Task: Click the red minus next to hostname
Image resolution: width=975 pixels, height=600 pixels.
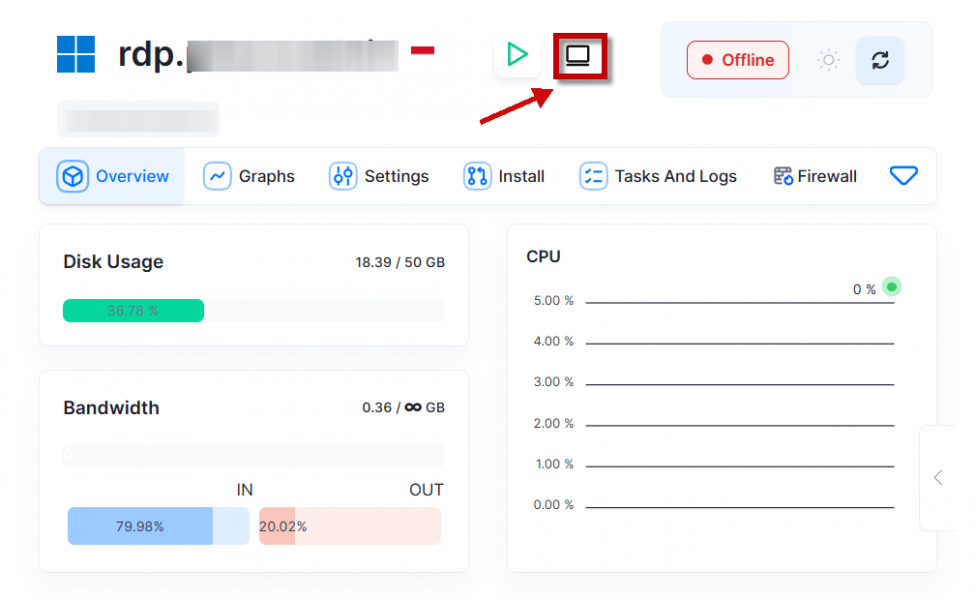Action: (x=422, y=49)
